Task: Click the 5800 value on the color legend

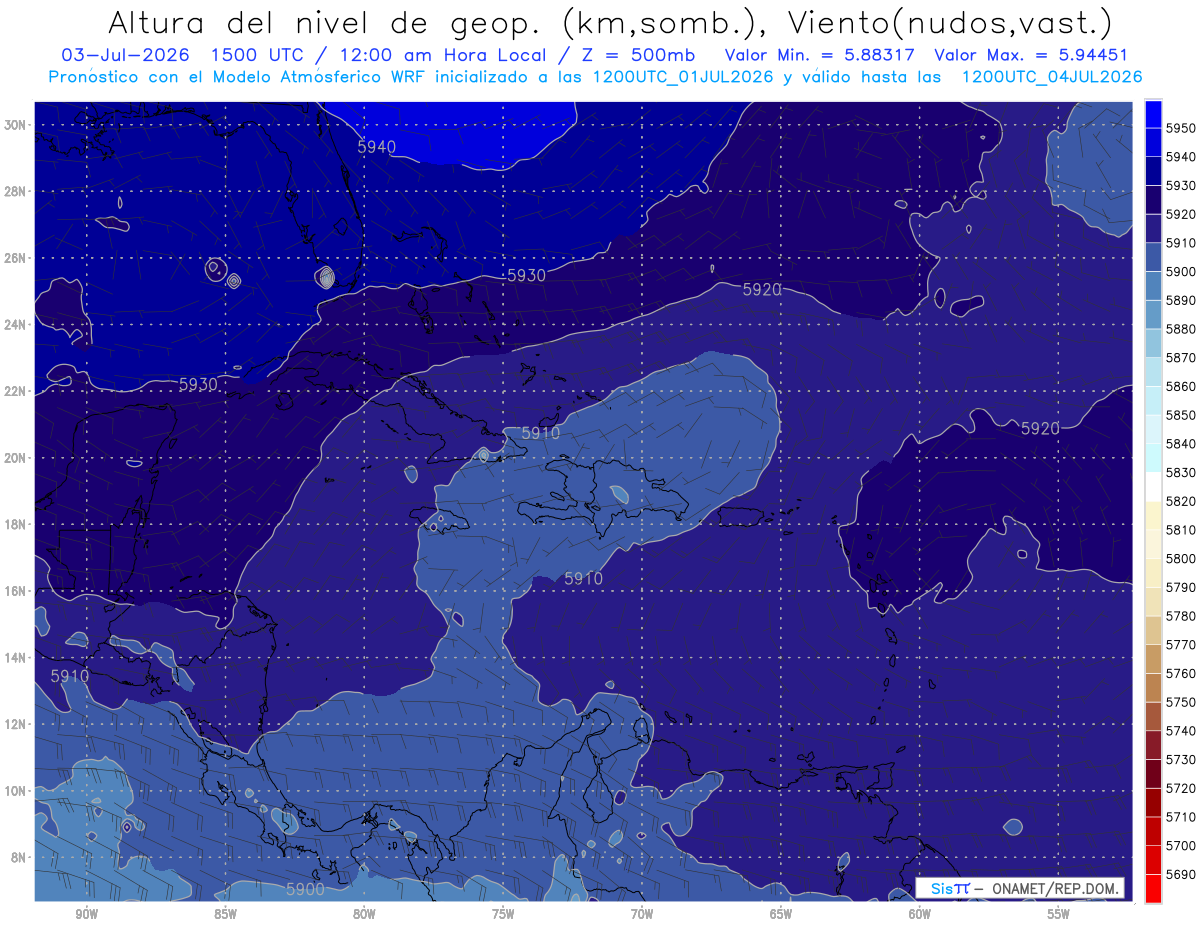Action: pyautogui.click(x=1181, y=558)
